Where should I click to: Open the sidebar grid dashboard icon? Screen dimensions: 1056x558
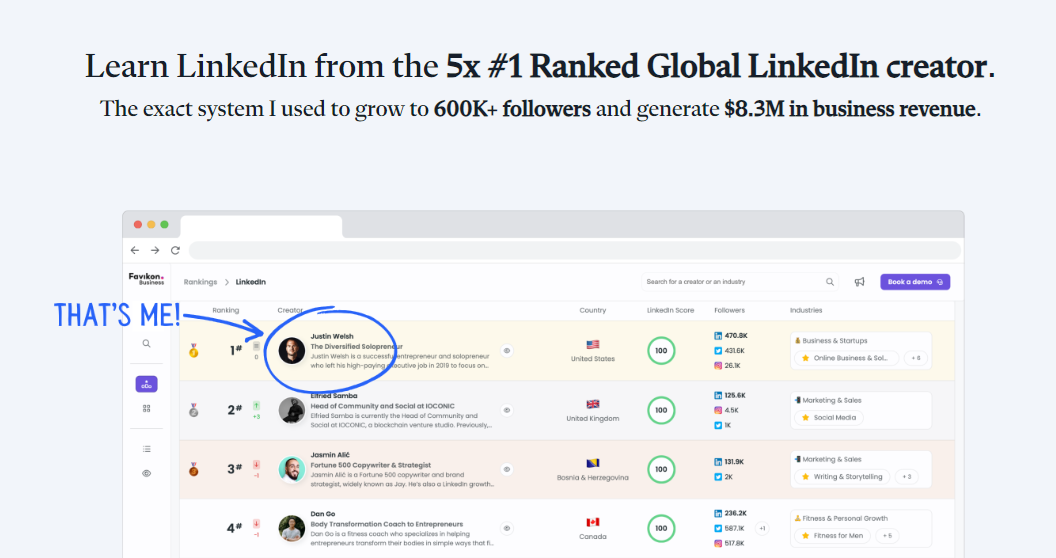click(x=146, y=408)
